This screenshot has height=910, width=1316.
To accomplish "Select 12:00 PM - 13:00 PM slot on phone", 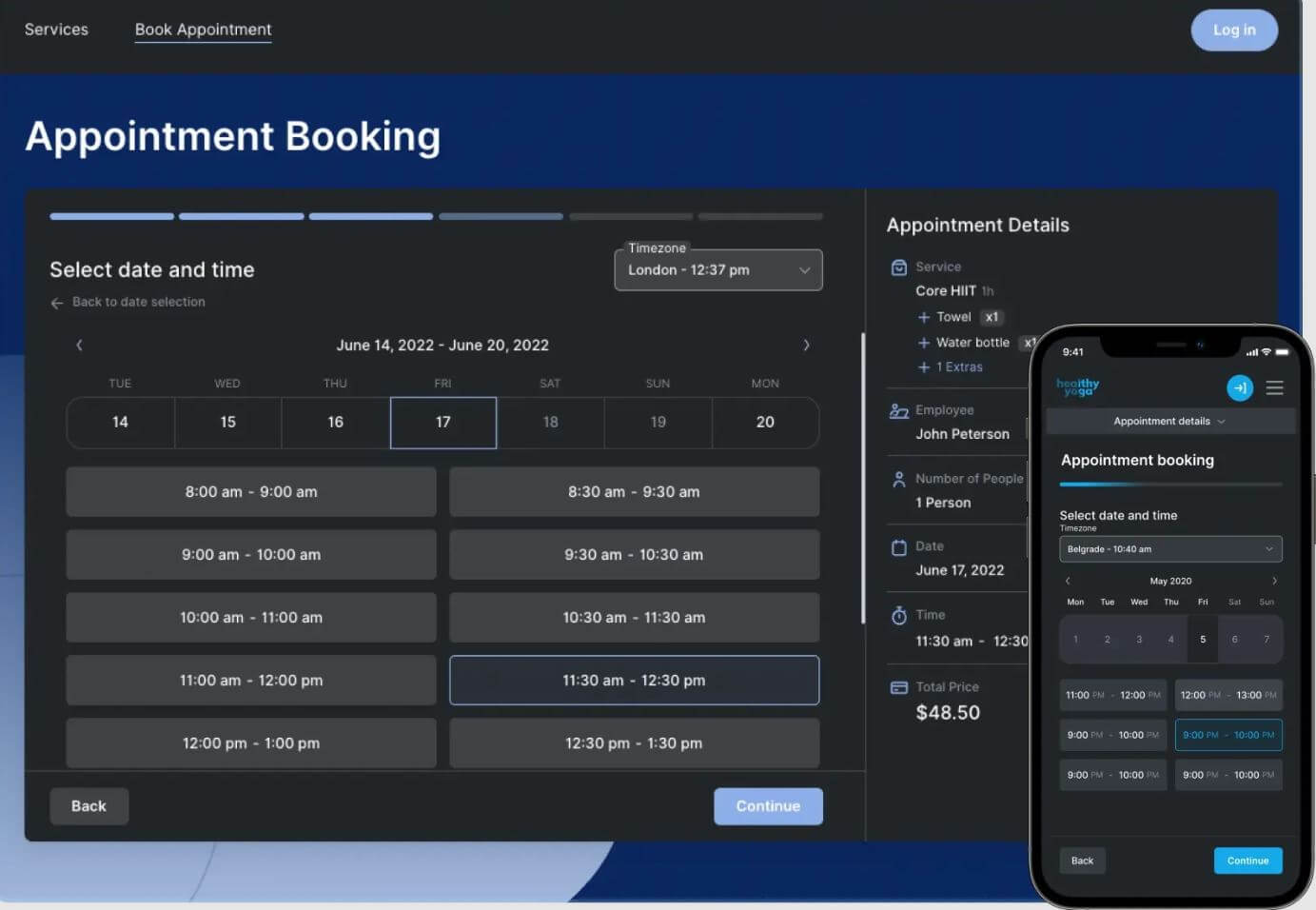I will coord(1228,695).
